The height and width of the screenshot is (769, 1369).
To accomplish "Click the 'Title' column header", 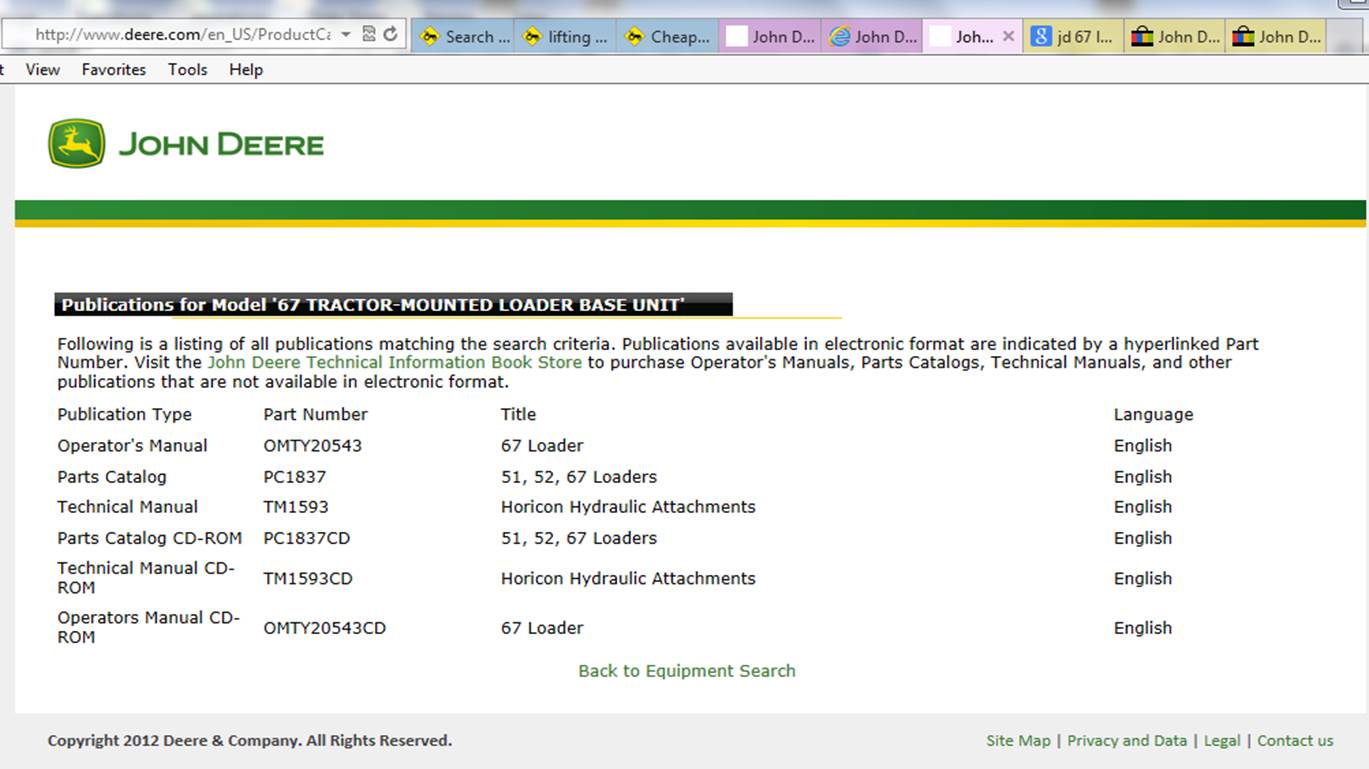I will coord(519,415).
